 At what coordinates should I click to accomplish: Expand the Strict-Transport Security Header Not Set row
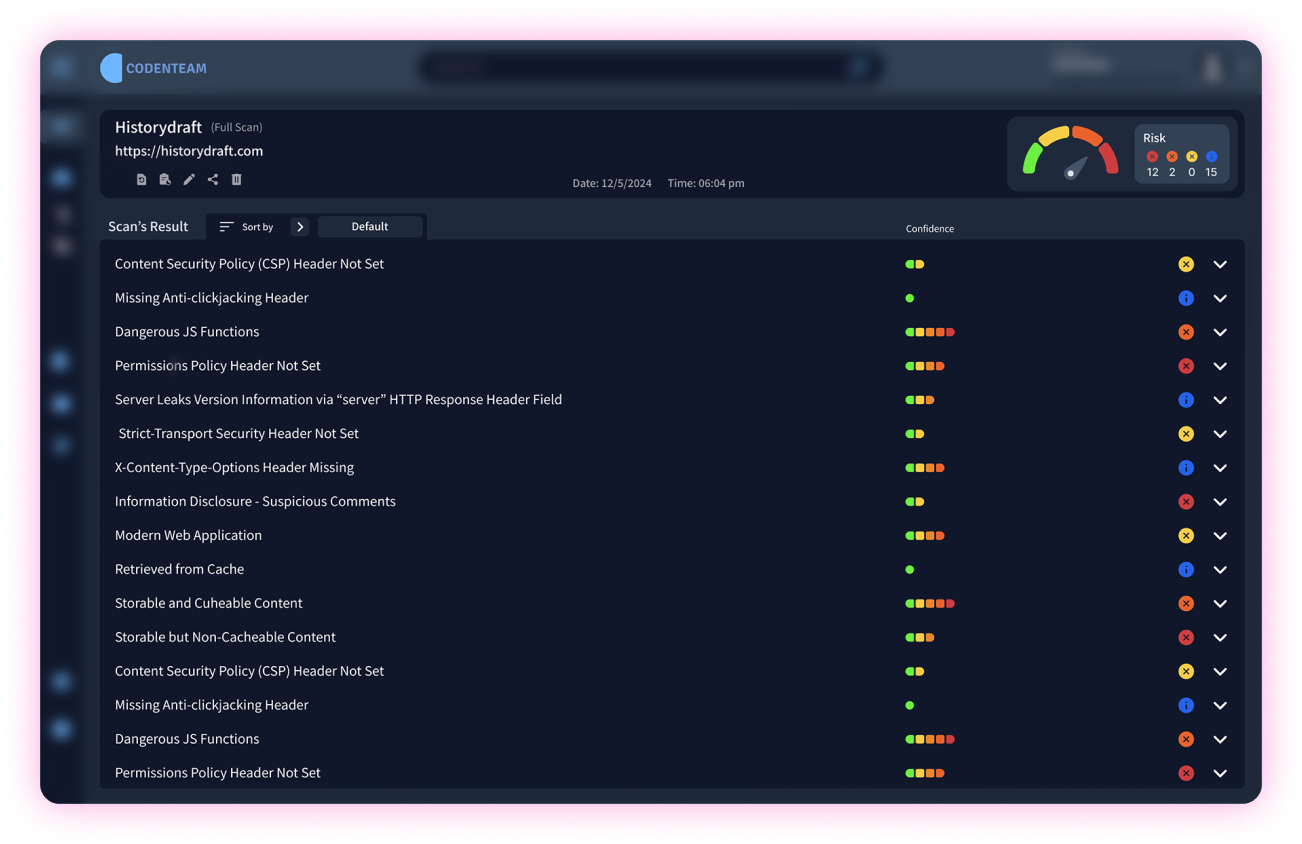tap(1220, 434)
